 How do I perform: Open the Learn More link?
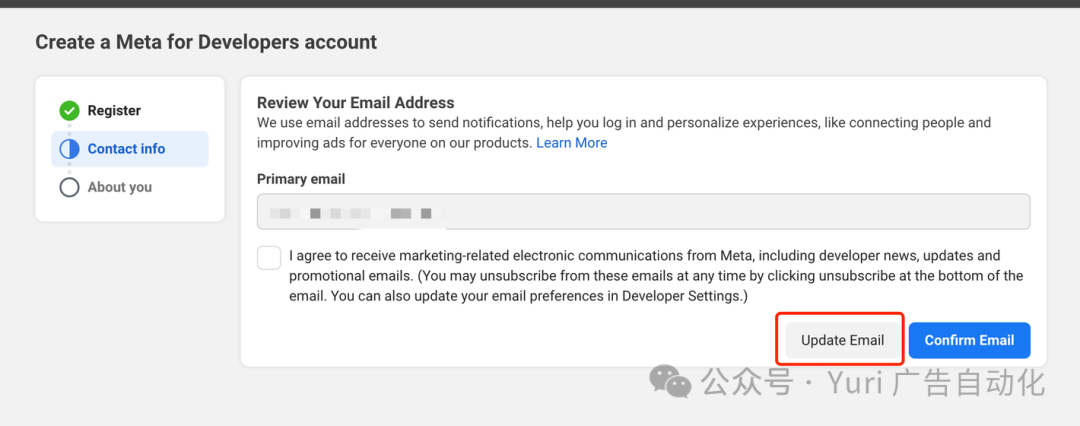coord(572,143)
